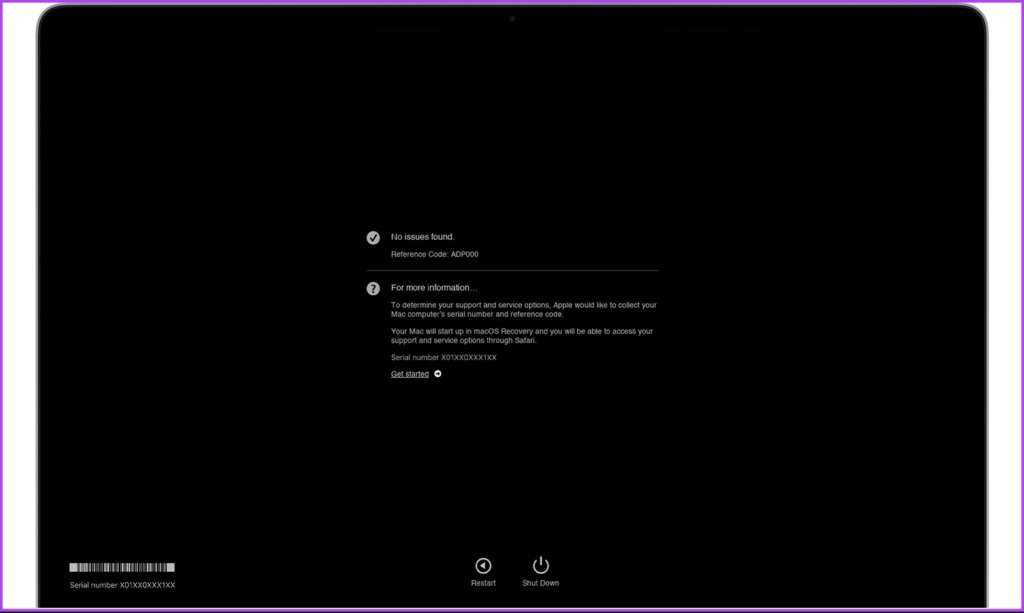Image resolution: width=1024 pixels, height=613 pixels.
Task: Click the ADP000 code value
Action: (x=464, y=255)
